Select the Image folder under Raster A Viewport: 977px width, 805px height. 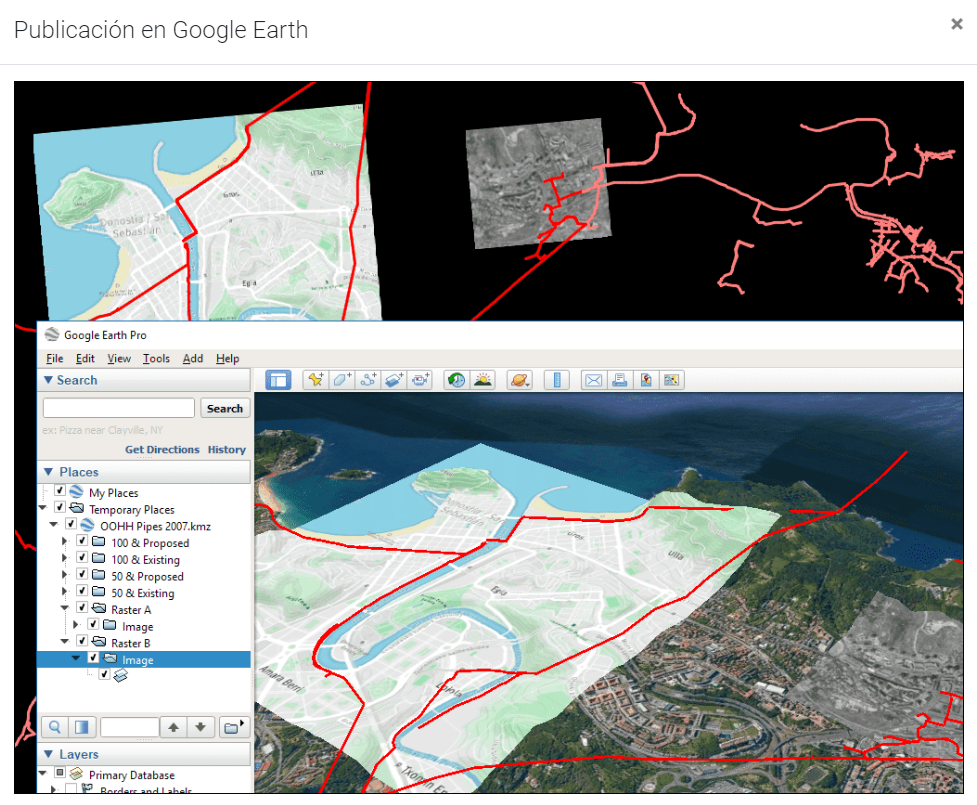point(138,626)
